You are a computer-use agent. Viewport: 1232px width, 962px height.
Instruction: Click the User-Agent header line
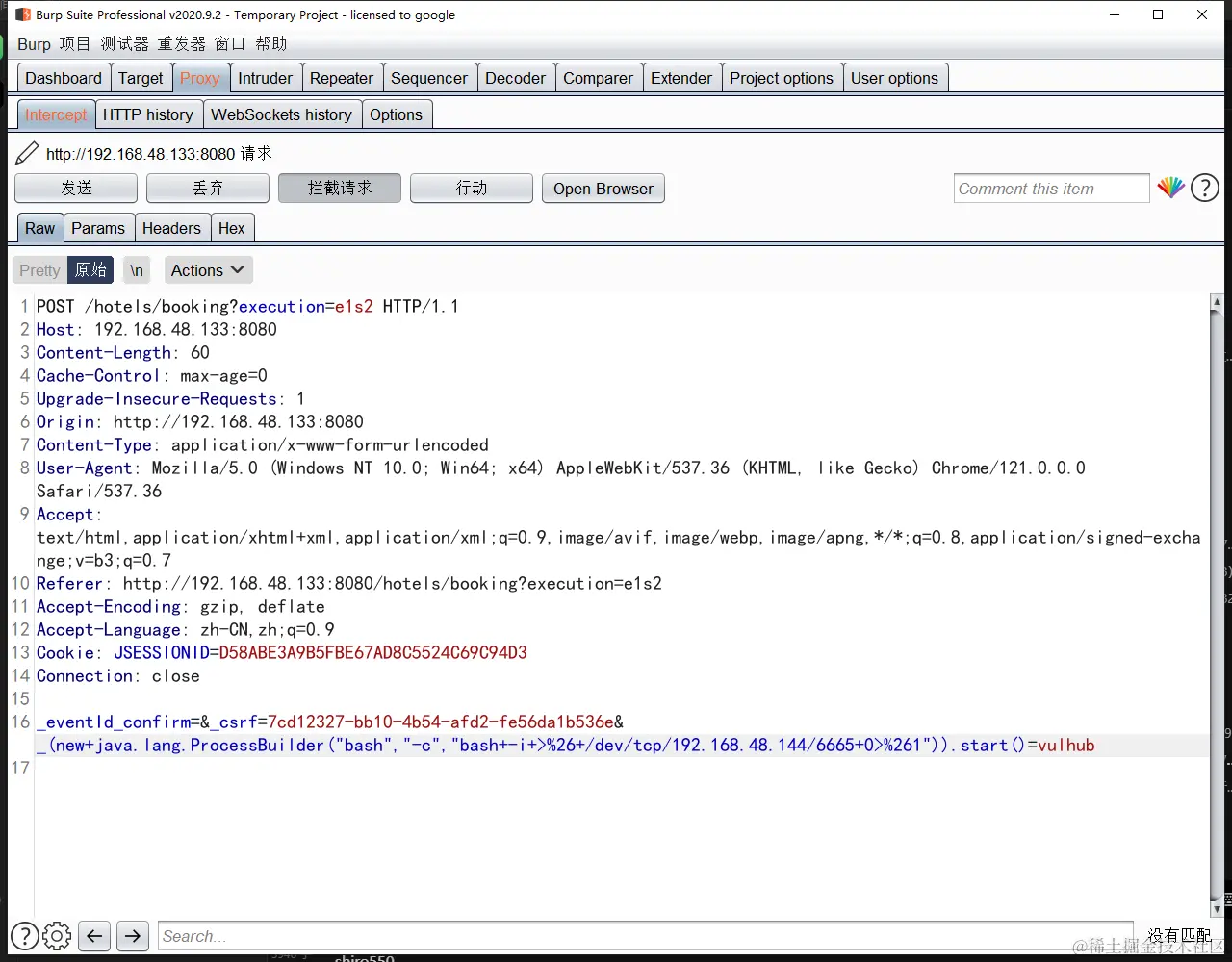click(x=561, y=479)
